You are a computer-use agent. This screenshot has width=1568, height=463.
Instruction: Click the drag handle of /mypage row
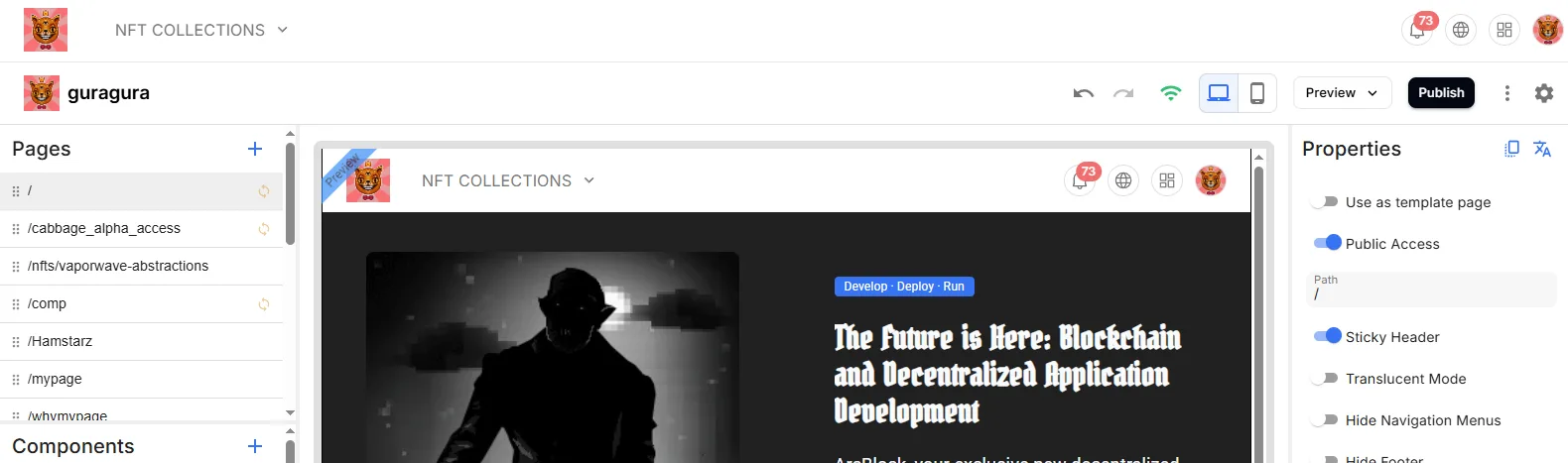coord(15,380)
